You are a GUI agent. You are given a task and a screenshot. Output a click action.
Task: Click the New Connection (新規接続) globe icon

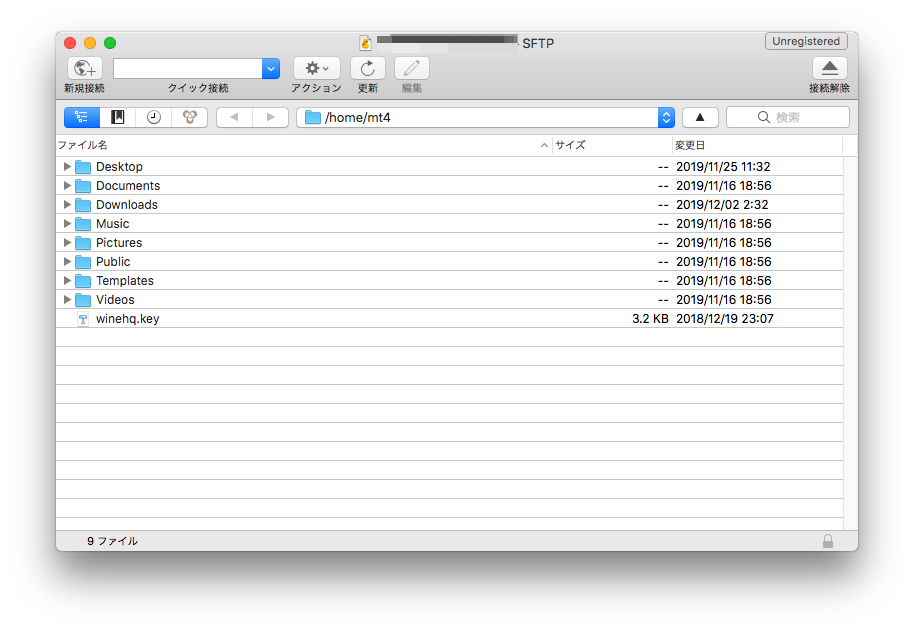point(85,69)
